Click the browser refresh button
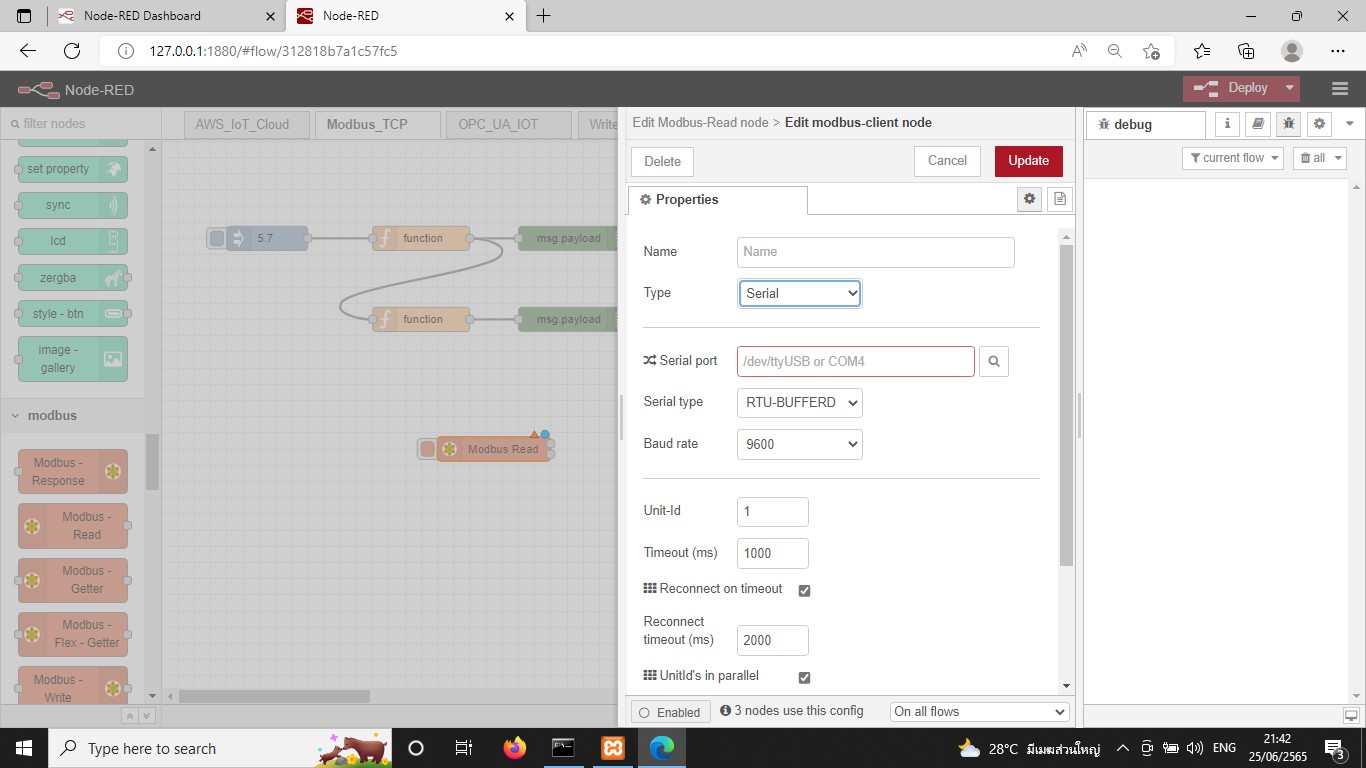Image resolution: width=1366 pixels, height=768 pixels. (x=71, y=51)
